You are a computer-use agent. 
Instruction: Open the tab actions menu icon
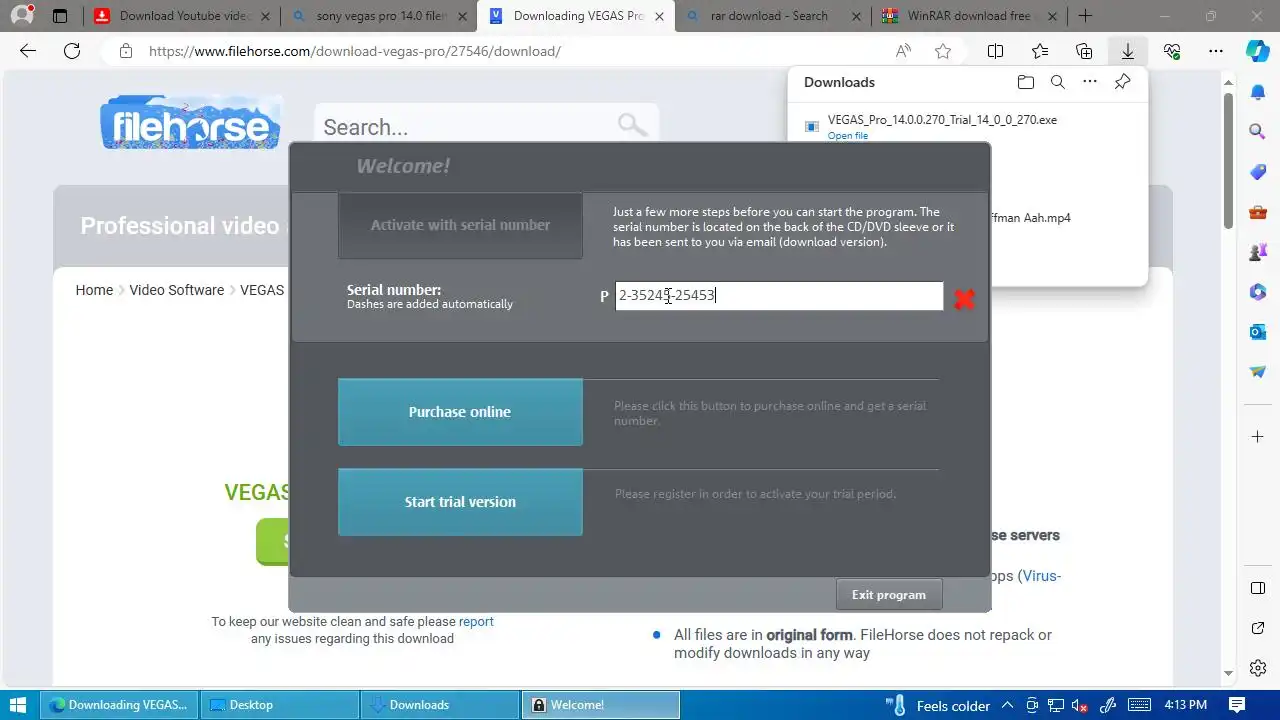coord(60,16)
